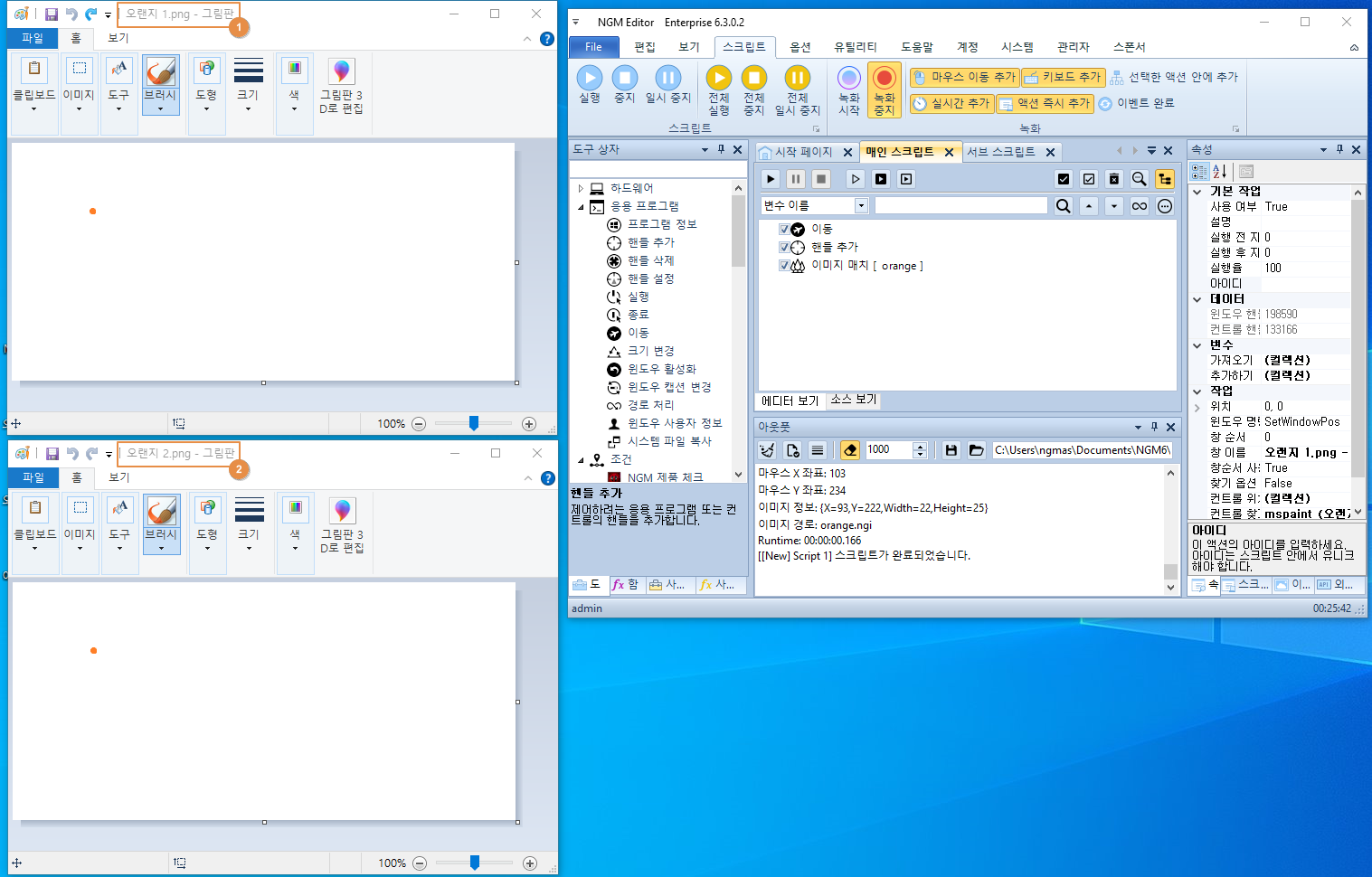The width and height of the screenshot is (1372, 877).
Task: Click the check-all filled checkbox icon
Action: tap(1064, 179)
